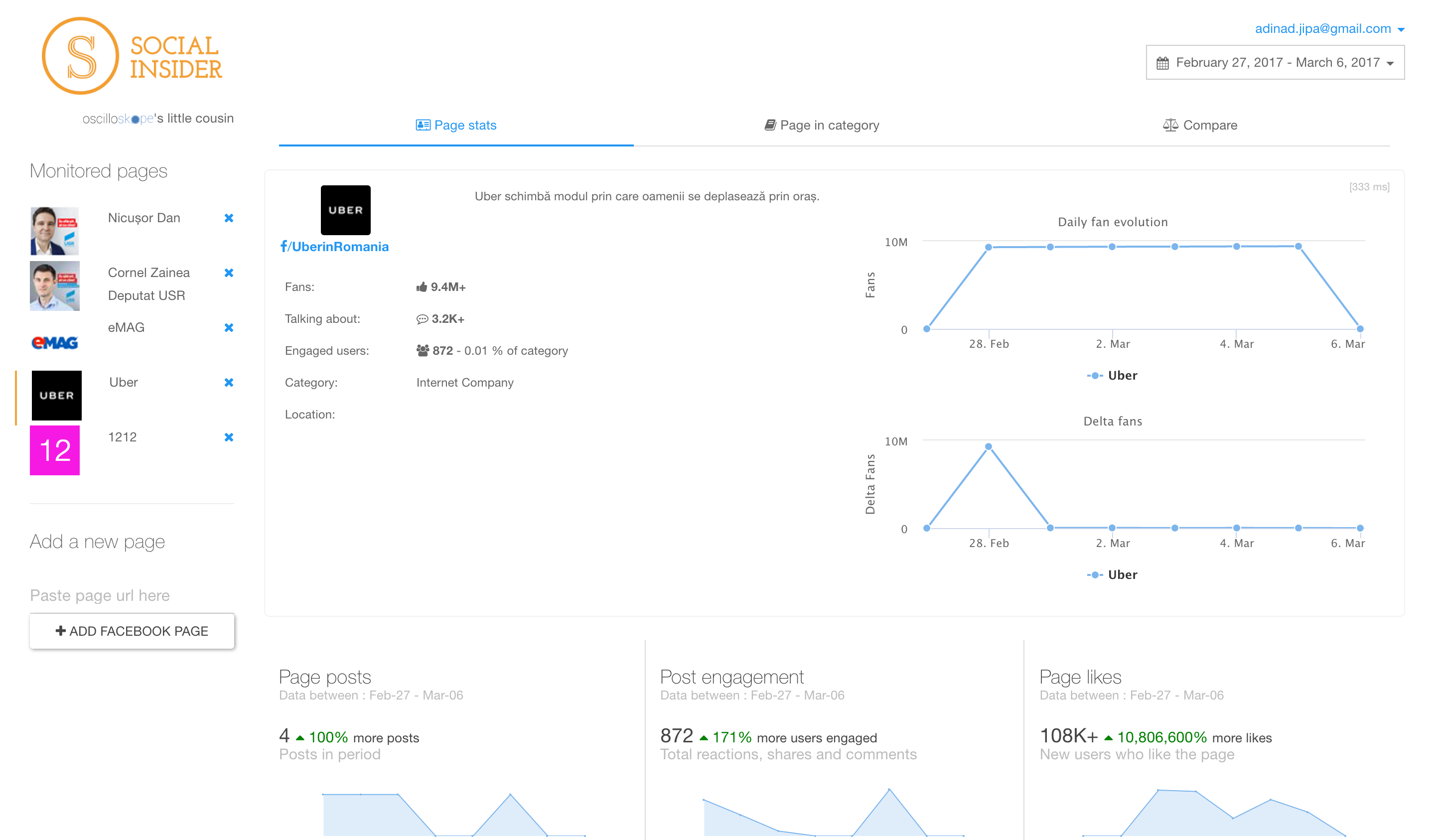Remove Nicușor Dan from monitored pages
The image size is (1435, 840).
229,218
